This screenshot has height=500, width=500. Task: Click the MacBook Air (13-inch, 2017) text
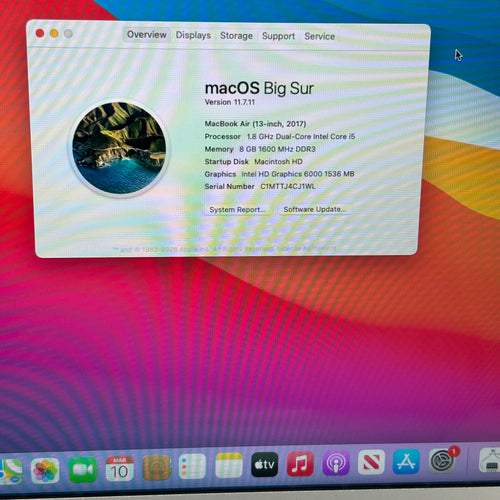255,124
